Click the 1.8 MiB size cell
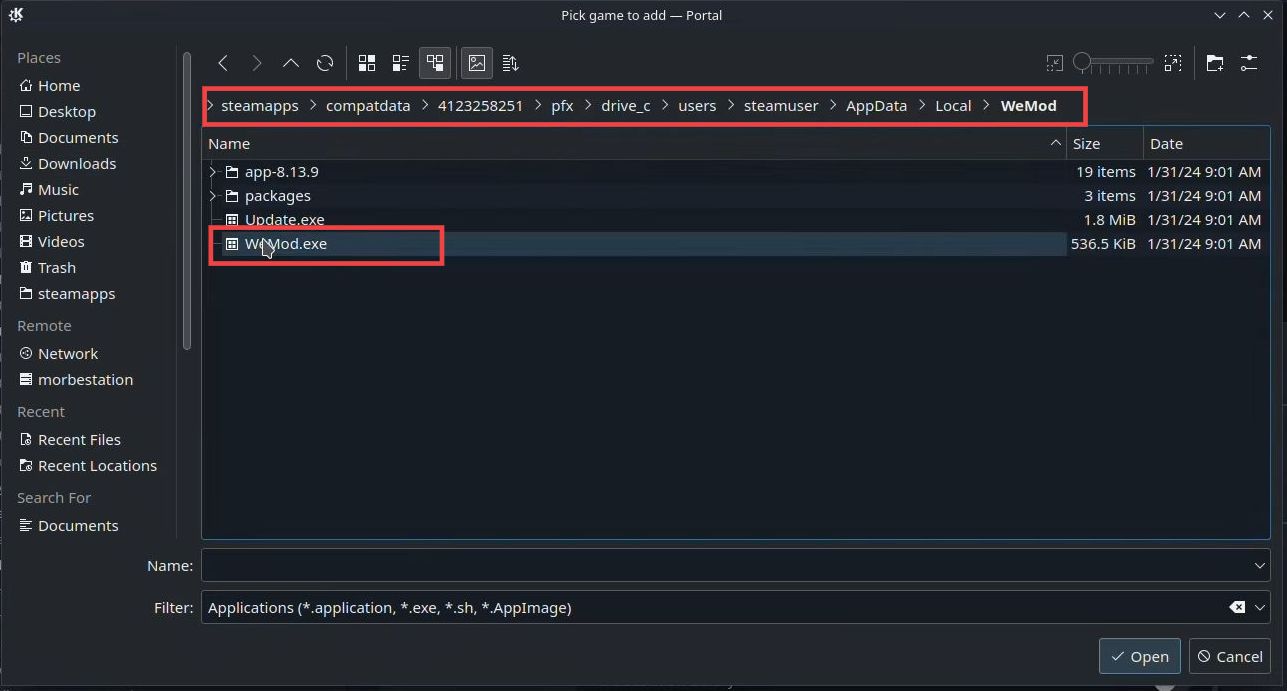 click(x=1110, y=220)
